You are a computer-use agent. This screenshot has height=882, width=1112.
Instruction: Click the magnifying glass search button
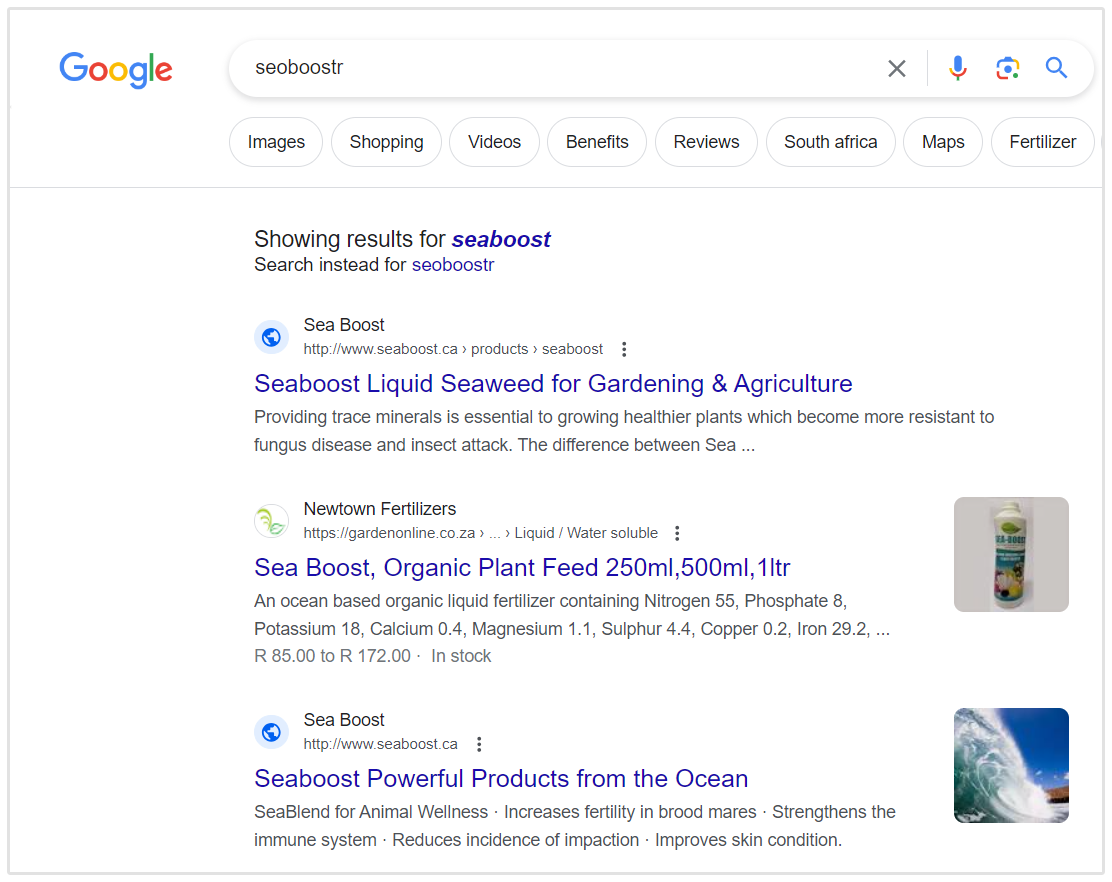click(1056, 68)
